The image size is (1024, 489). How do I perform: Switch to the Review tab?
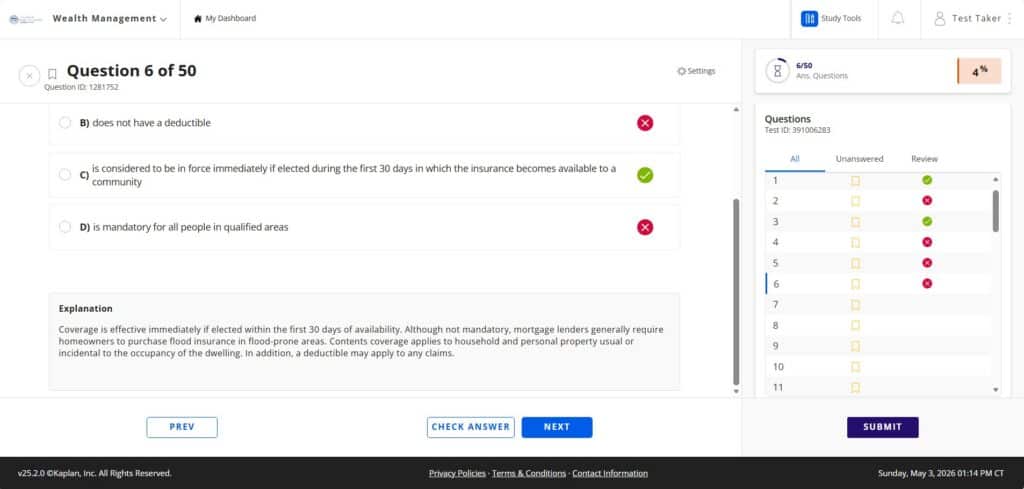coord(924,159)
